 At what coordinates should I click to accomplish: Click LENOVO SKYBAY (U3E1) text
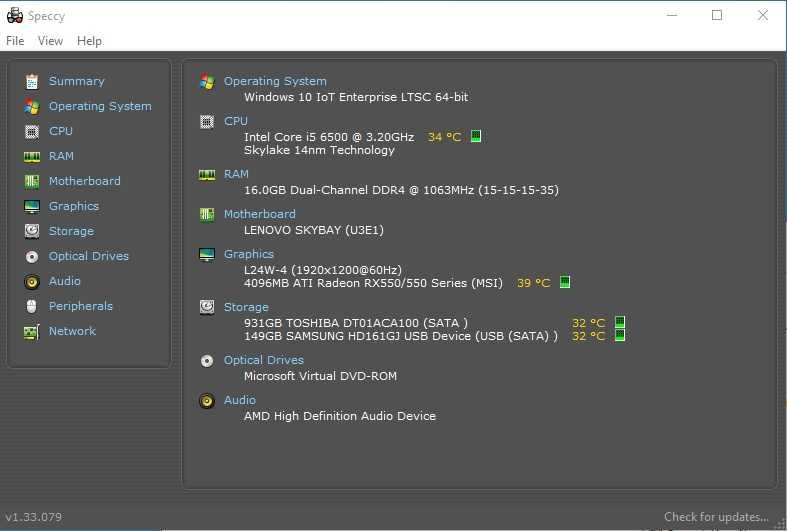click(x=314, y=230)
